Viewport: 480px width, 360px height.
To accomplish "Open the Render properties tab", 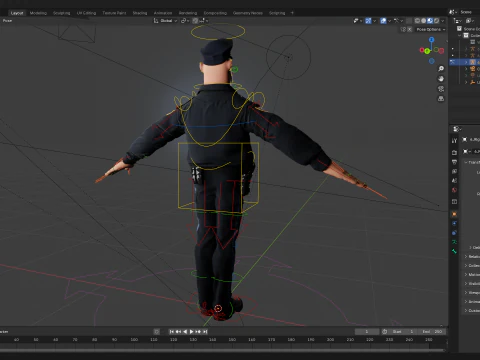I will 454,153.
